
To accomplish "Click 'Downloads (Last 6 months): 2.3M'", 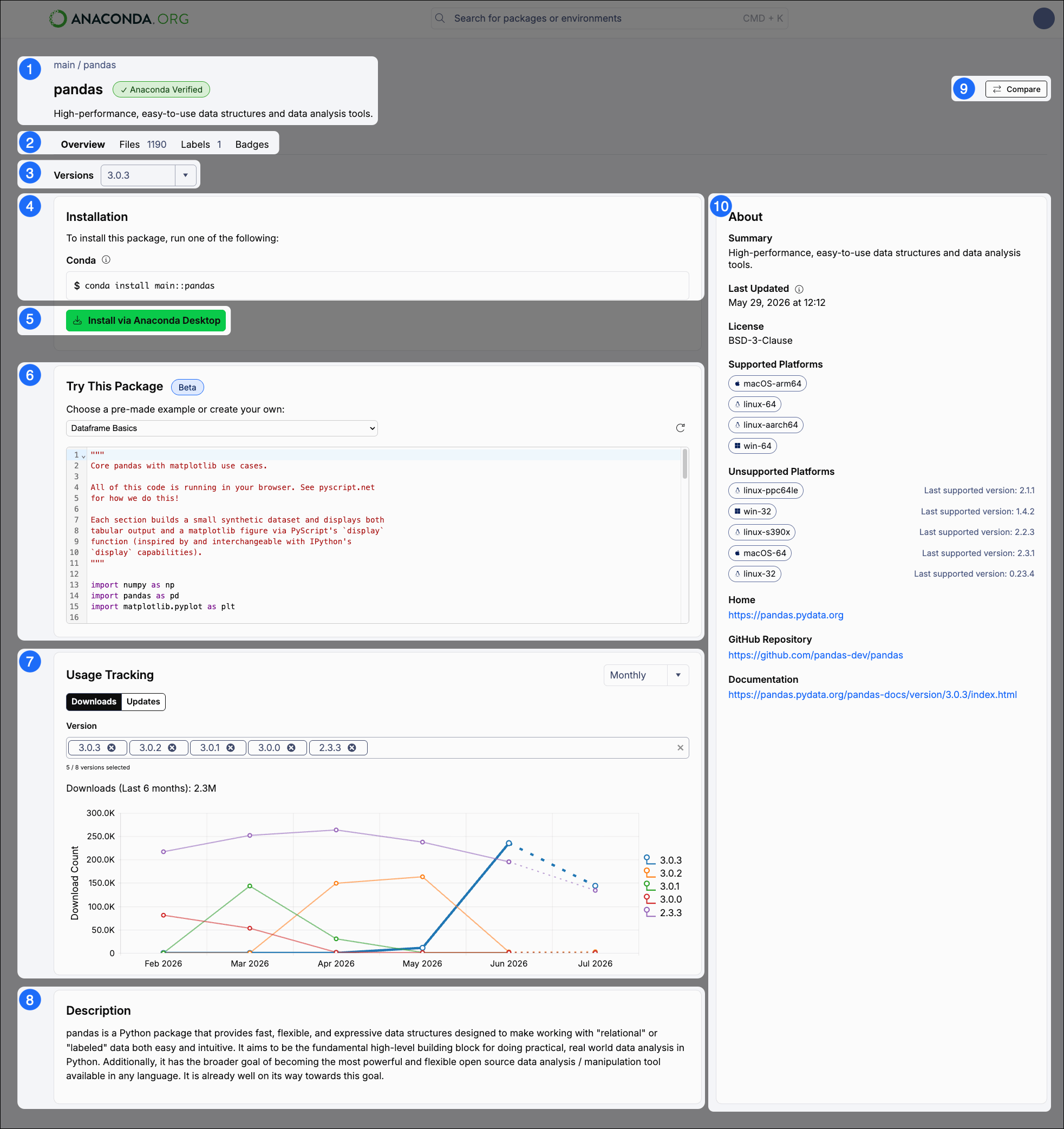I will point(141,788).
